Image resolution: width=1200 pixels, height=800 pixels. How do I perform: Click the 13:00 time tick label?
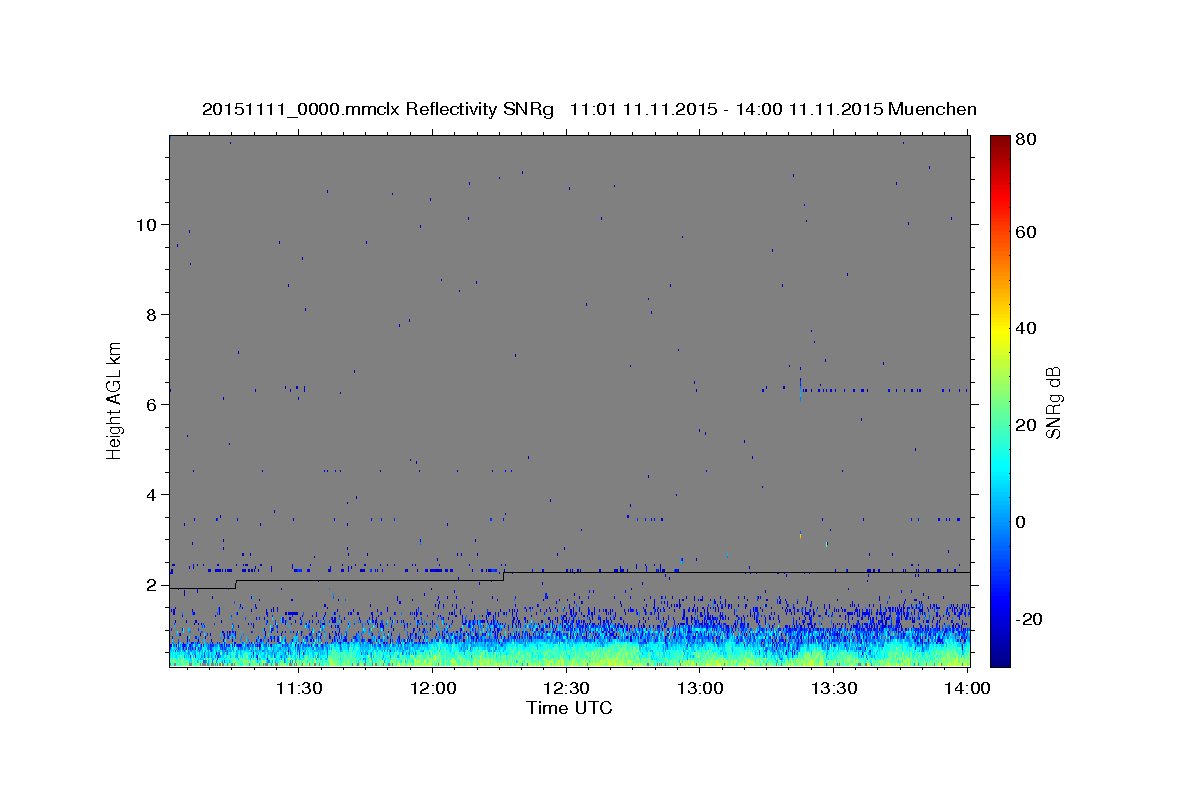point(700,688)
